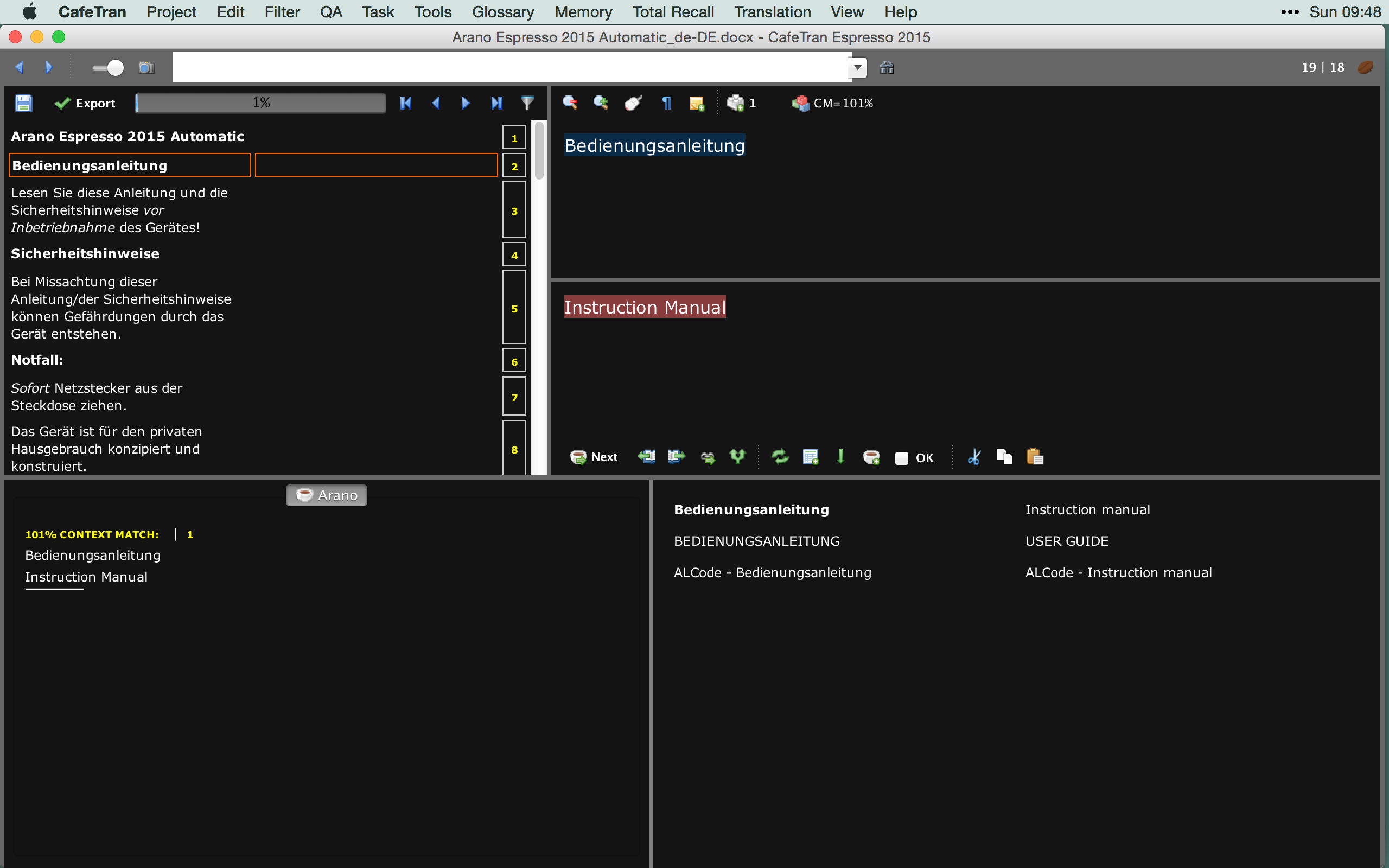Toggle the switch in the top toolbar
Image resolution: width=1389 pixels, height=868 pixels.
(x=109, y=68)
